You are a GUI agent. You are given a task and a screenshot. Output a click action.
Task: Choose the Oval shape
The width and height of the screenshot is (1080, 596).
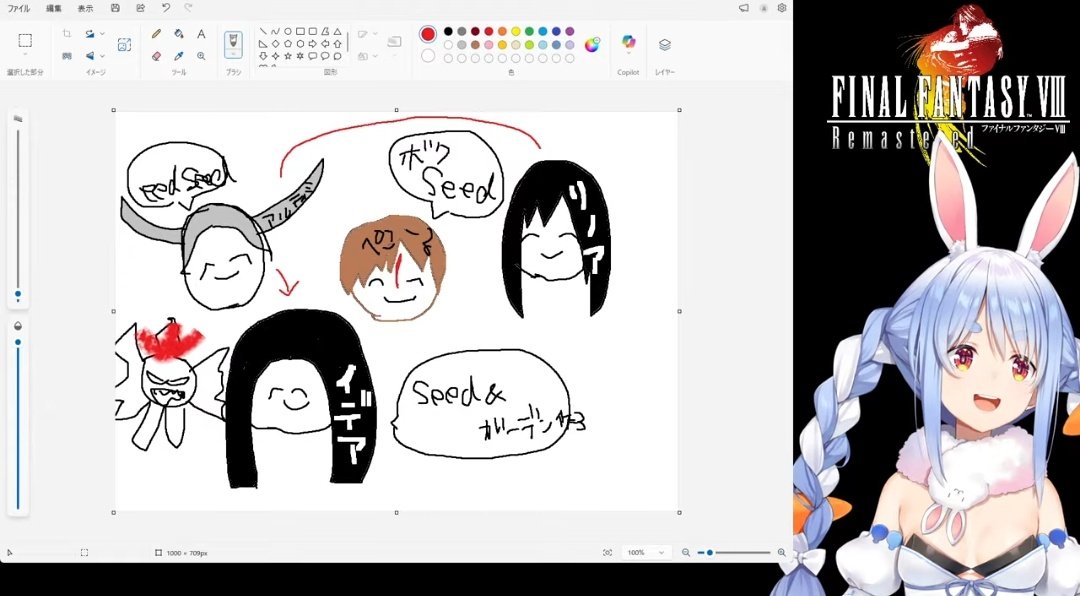pos(288,31)
